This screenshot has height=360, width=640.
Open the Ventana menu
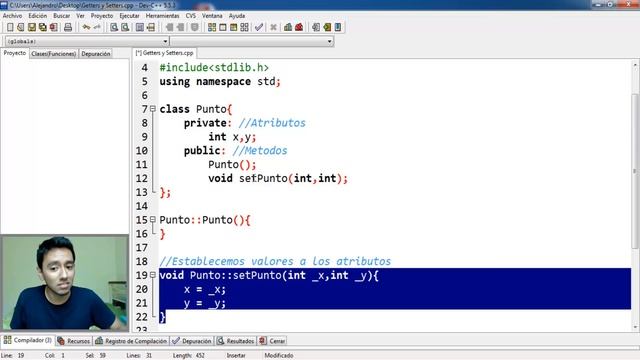click(x=212, y=16)
